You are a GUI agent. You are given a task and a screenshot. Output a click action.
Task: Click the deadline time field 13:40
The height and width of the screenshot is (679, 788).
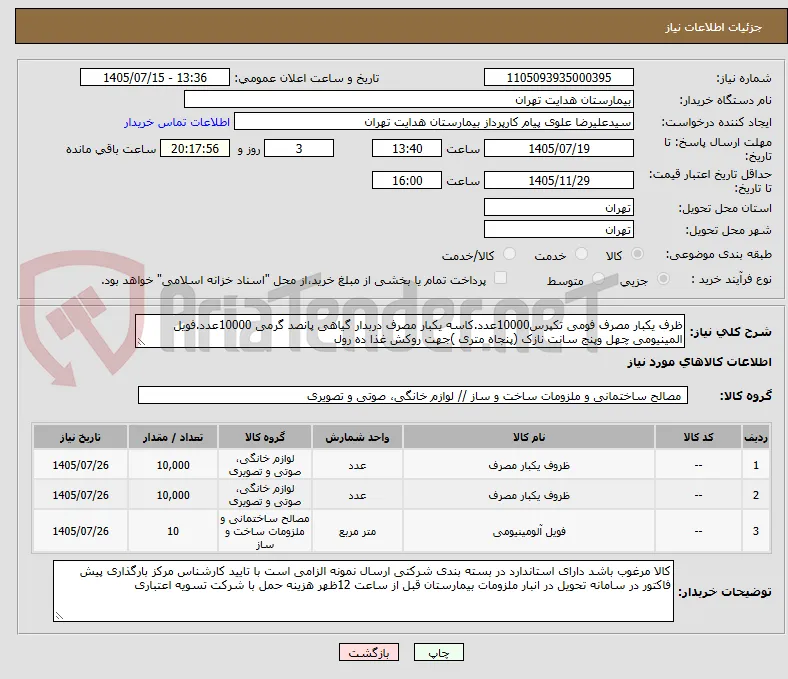(407, 148)
